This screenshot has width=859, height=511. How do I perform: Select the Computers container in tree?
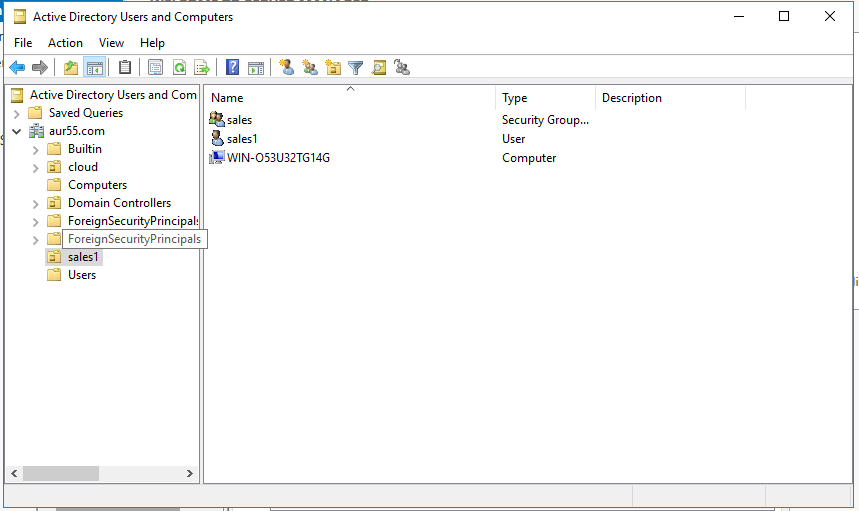click(x=98, y=185)
